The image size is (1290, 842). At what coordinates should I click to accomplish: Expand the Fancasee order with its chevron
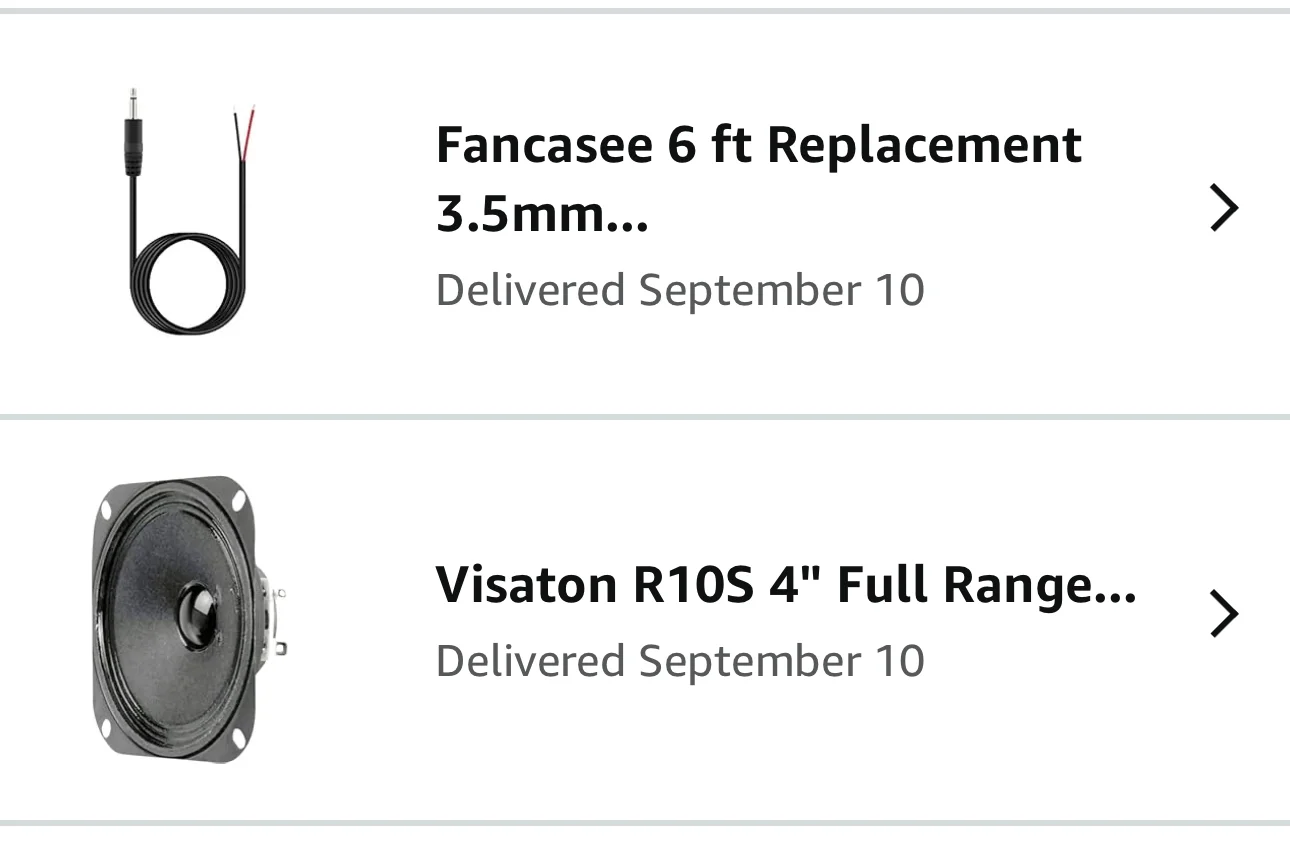click(1224, 208)
